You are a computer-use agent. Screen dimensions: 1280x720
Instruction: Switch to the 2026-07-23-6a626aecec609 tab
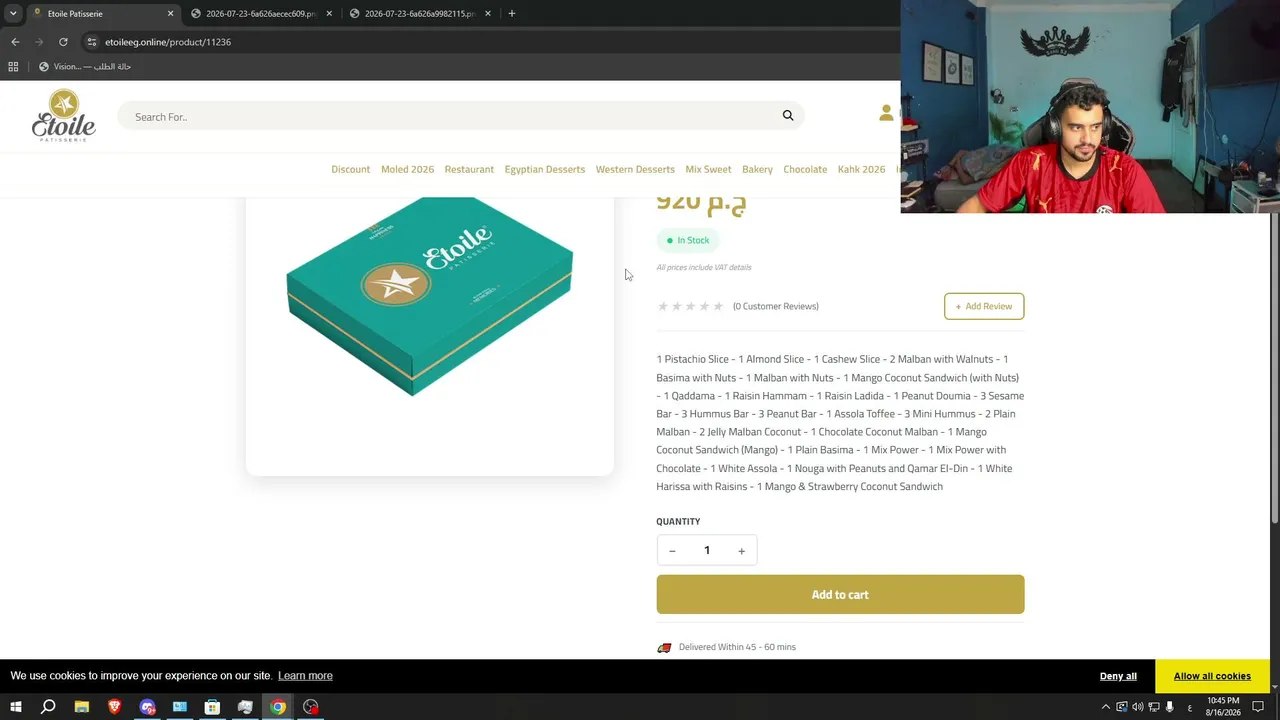261,14
